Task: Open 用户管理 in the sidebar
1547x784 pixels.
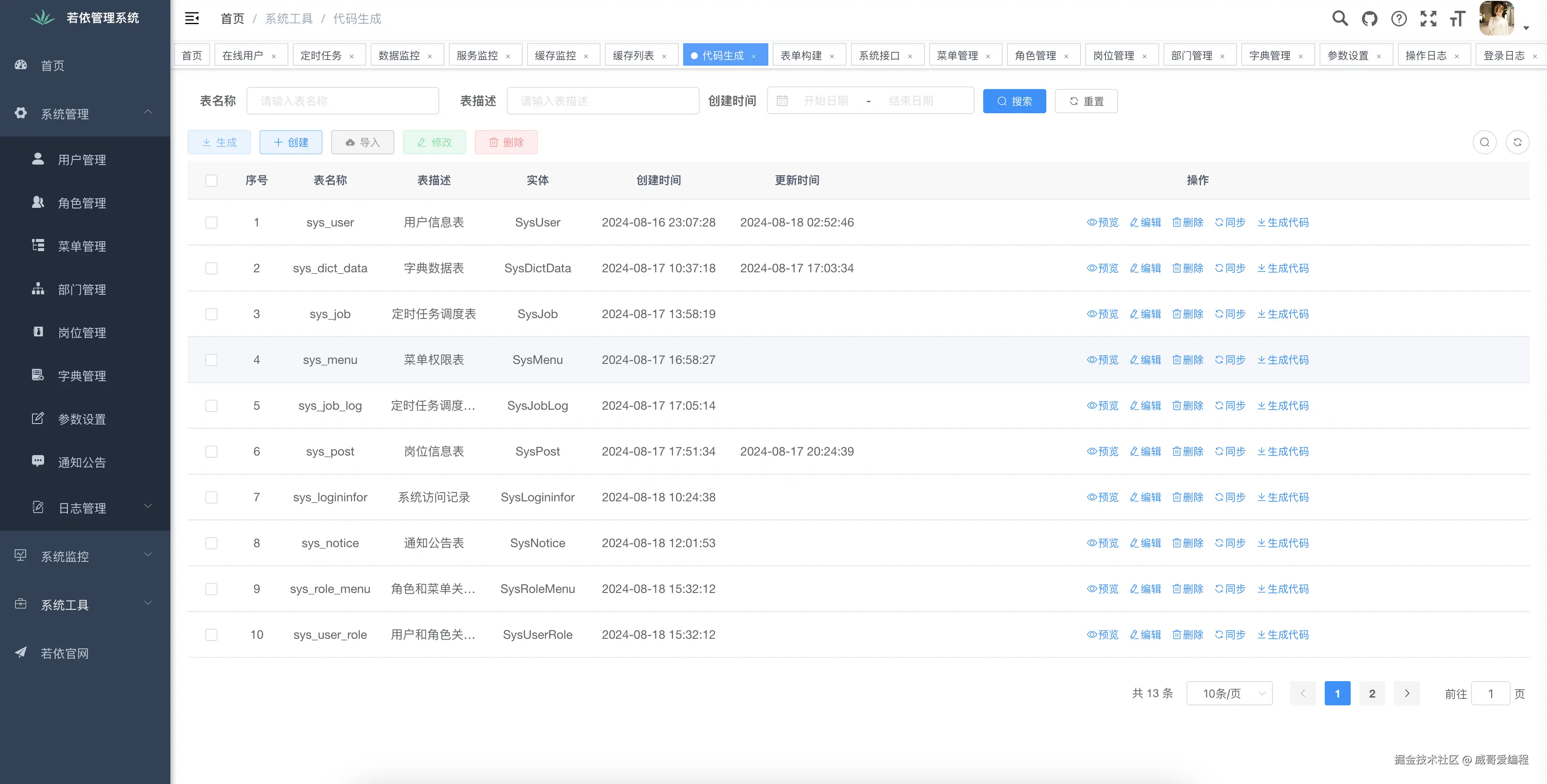Action: coord(82,159)
